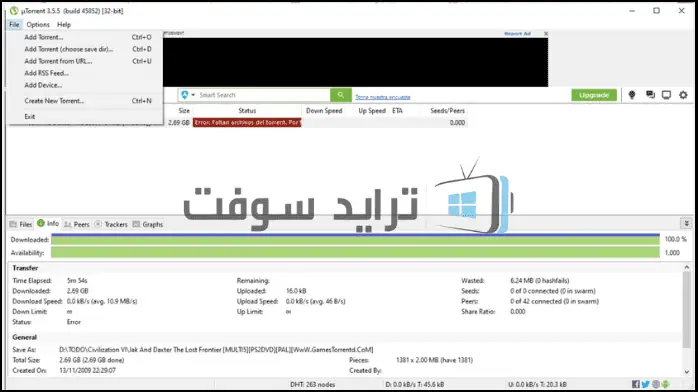The width and height of the screenshot is (698, 392).
Task: Switch to the Trackers tab
Action: [x=111, y=224]
